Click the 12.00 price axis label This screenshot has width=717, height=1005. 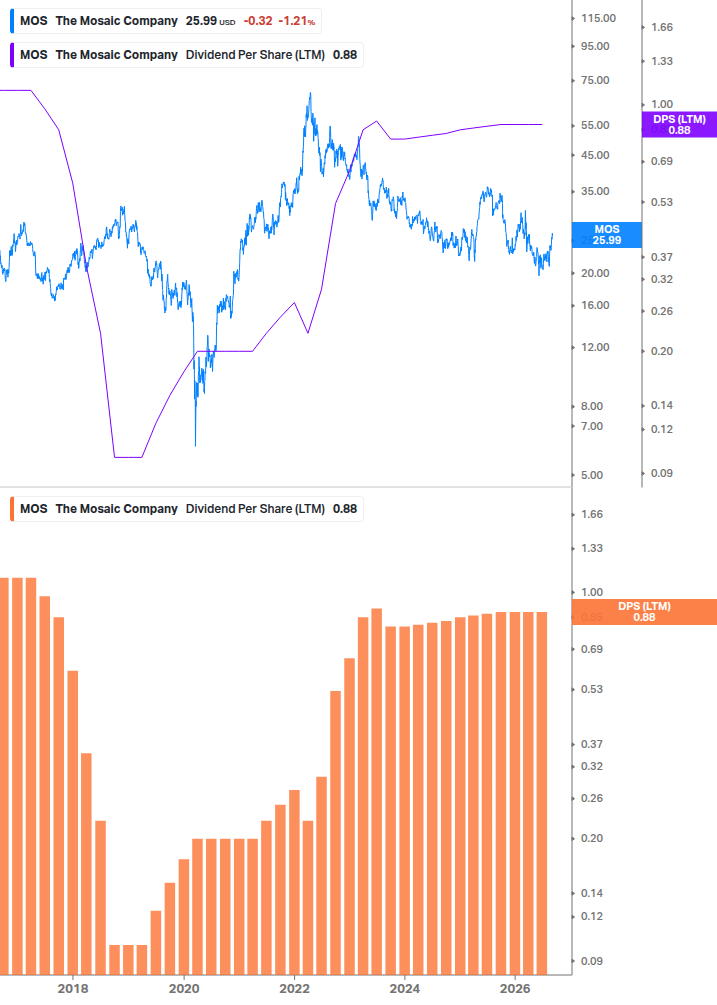(x=595, y=347)
